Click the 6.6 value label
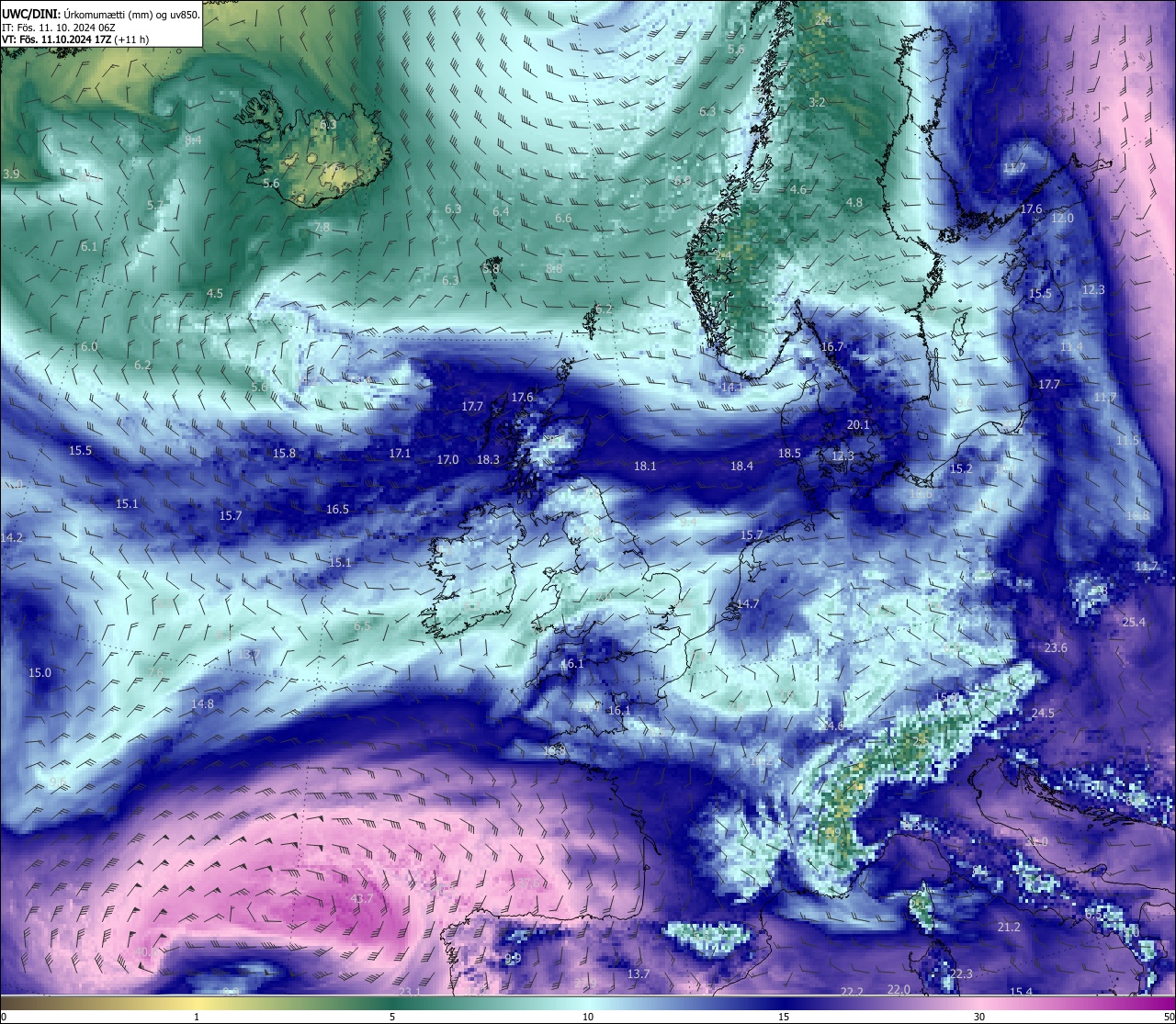 tap(563, 219)
